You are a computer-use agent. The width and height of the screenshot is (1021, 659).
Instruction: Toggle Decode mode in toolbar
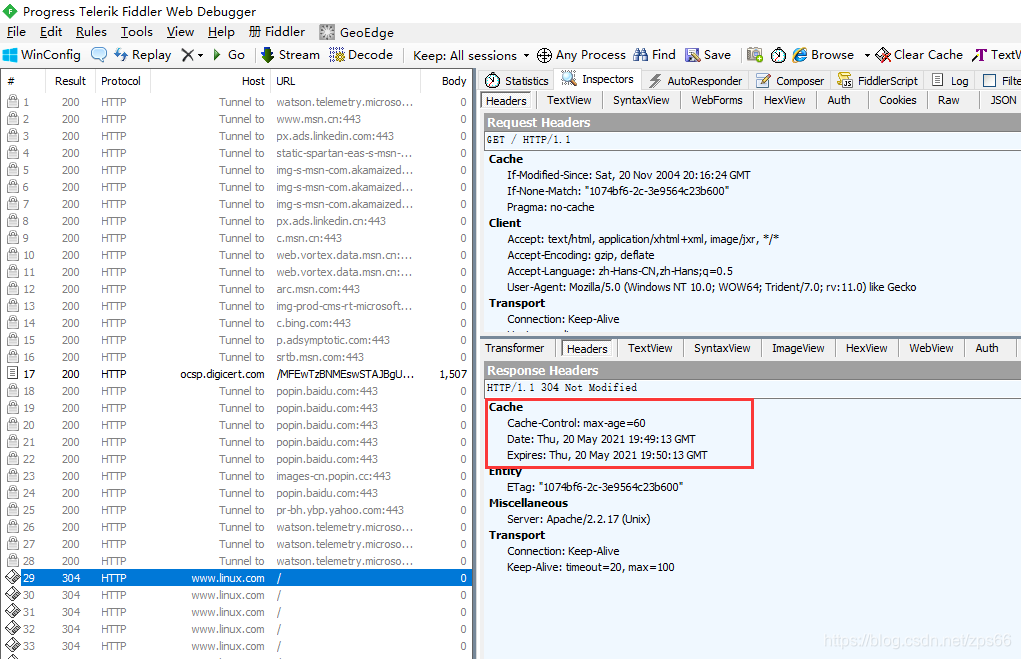pos(361,55)
